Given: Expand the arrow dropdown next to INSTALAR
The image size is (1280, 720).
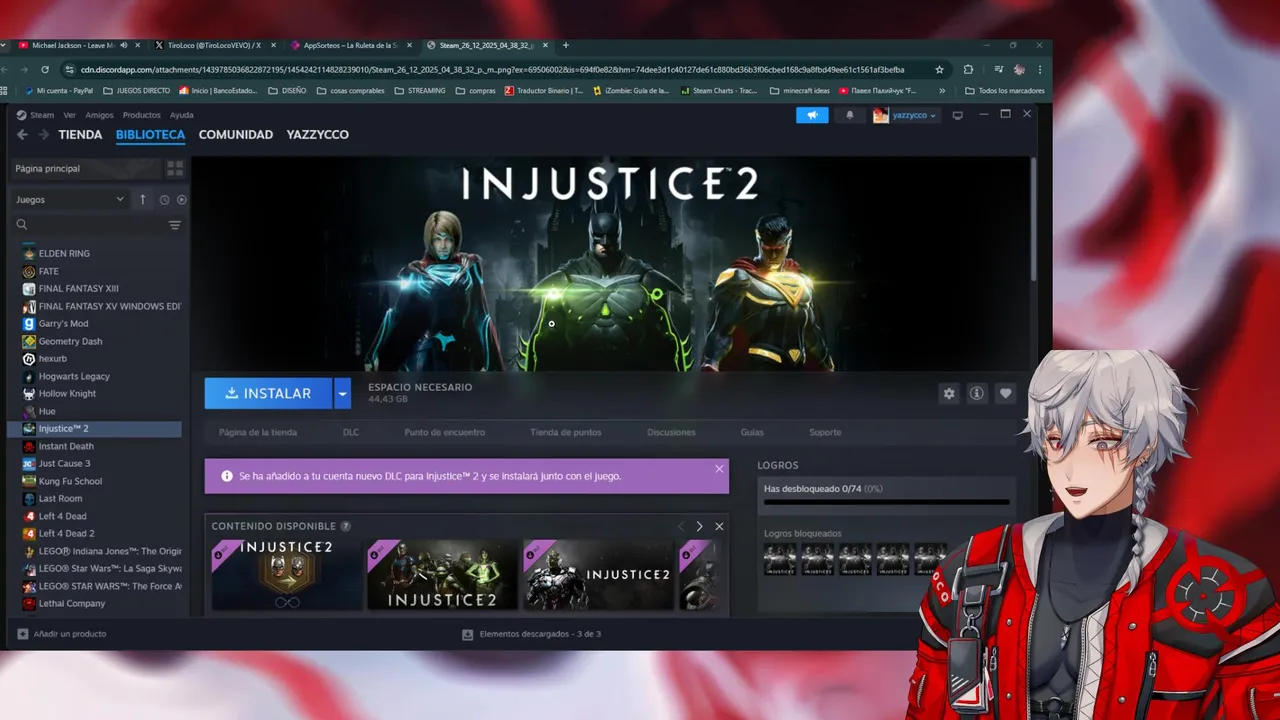Looking at the screenshot, I should [343, 394].
